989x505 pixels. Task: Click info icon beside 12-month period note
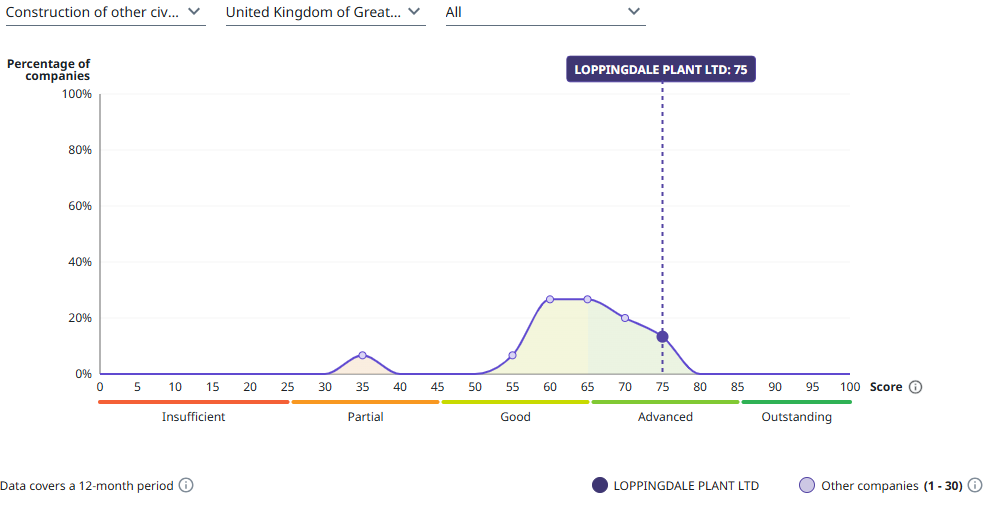click(186, 485)
